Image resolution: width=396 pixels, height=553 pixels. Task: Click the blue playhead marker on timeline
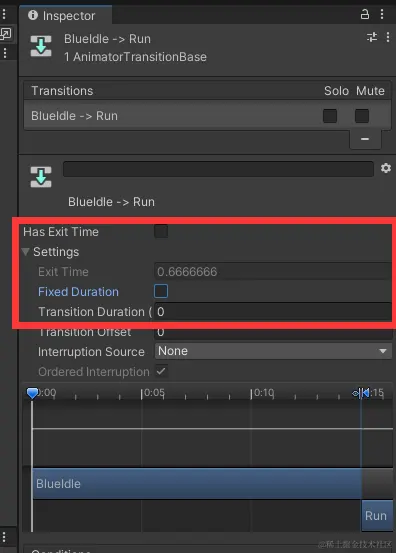pos(32,393)
